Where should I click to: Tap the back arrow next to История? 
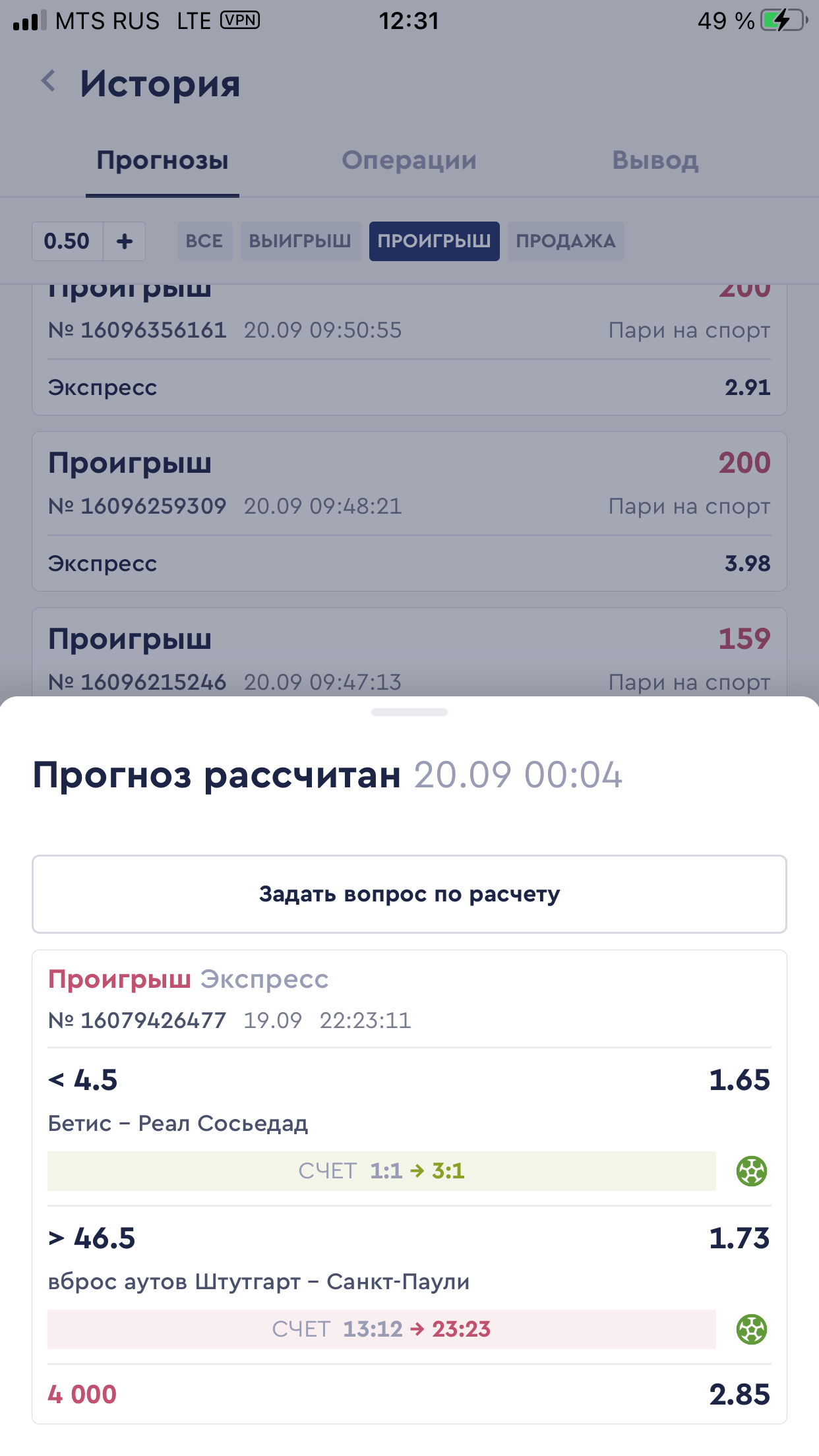[x=49, y=82]
